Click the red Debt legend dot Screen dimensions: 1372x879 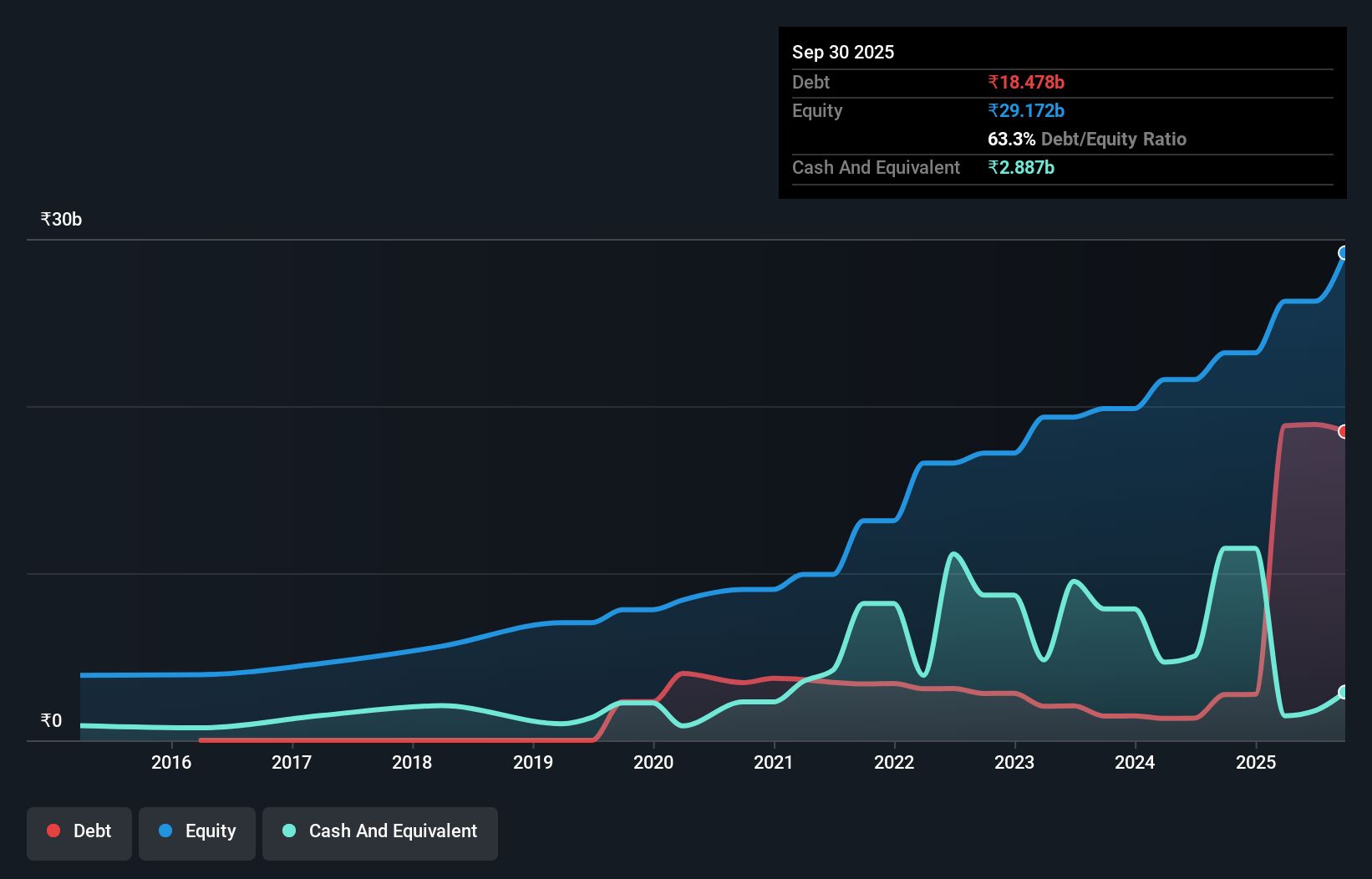point(53,831)
